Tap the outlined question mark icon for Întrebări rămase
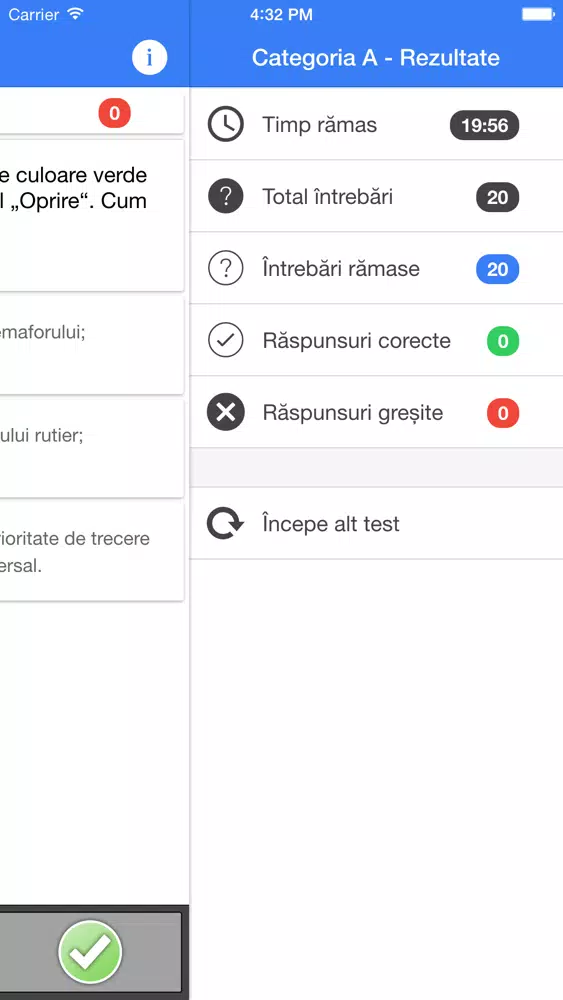 click(x=226, y=268)
